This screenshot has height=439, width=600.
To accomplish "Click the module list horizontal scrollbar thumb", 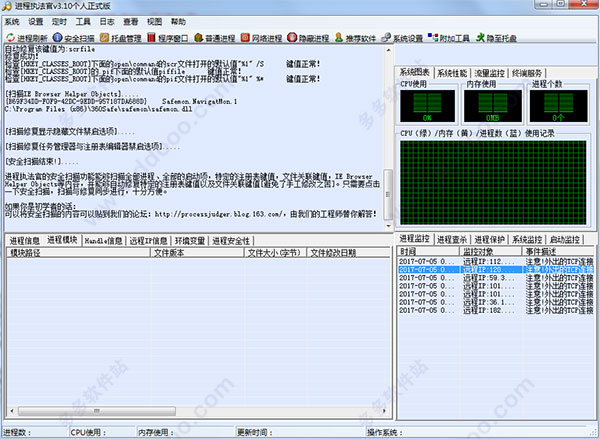I will (97, 411).
